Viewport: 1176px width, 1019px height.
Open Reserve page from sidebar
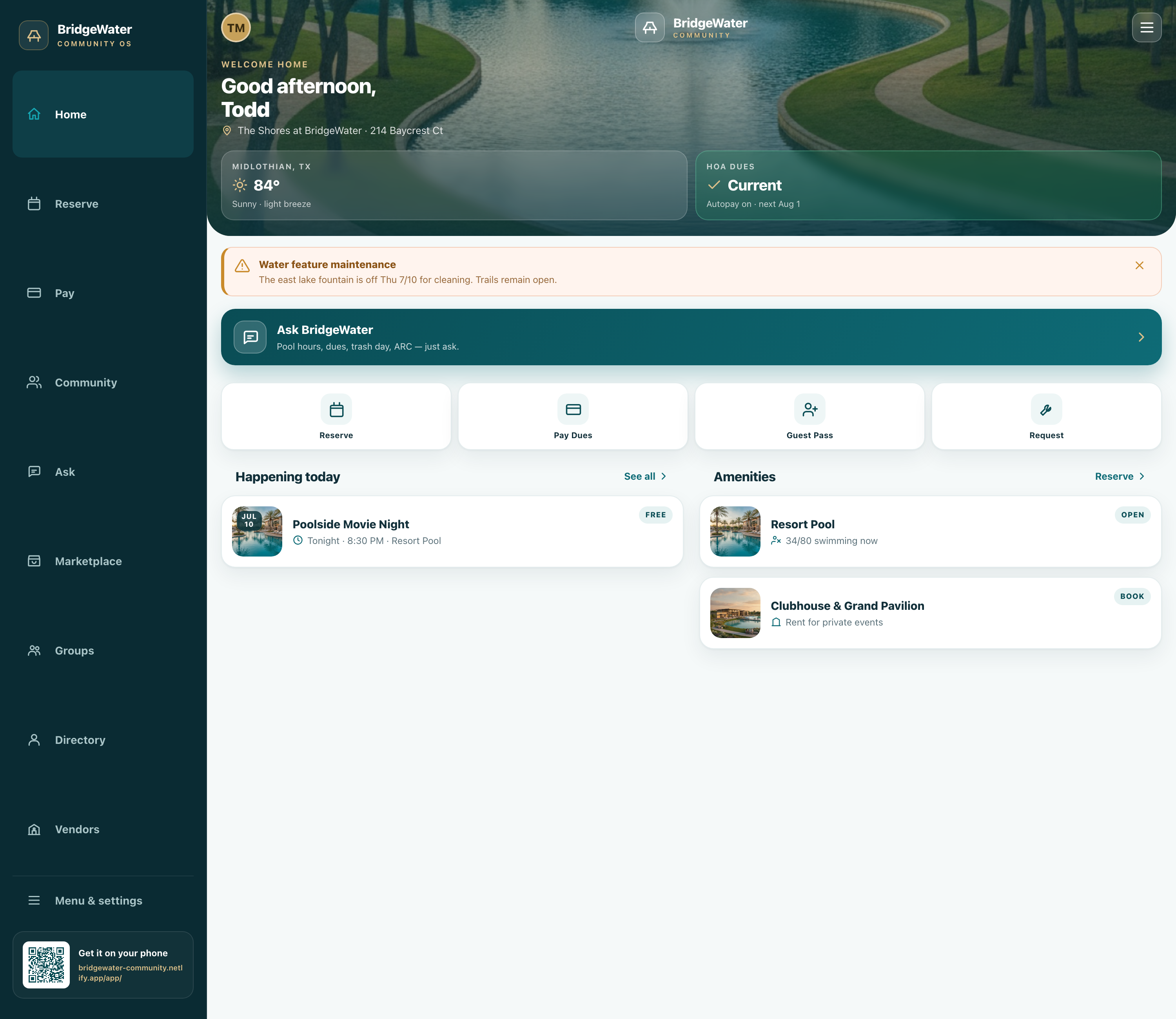[103, 203]
